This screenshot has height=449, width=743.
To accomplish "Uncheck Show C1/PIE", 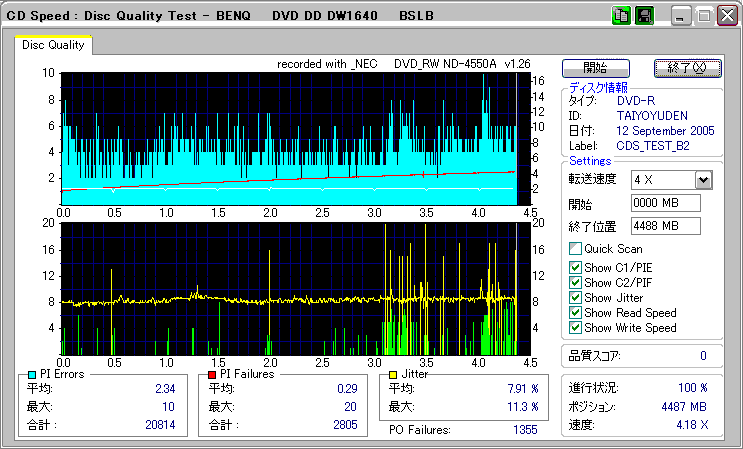I will (x=575, y=266).
